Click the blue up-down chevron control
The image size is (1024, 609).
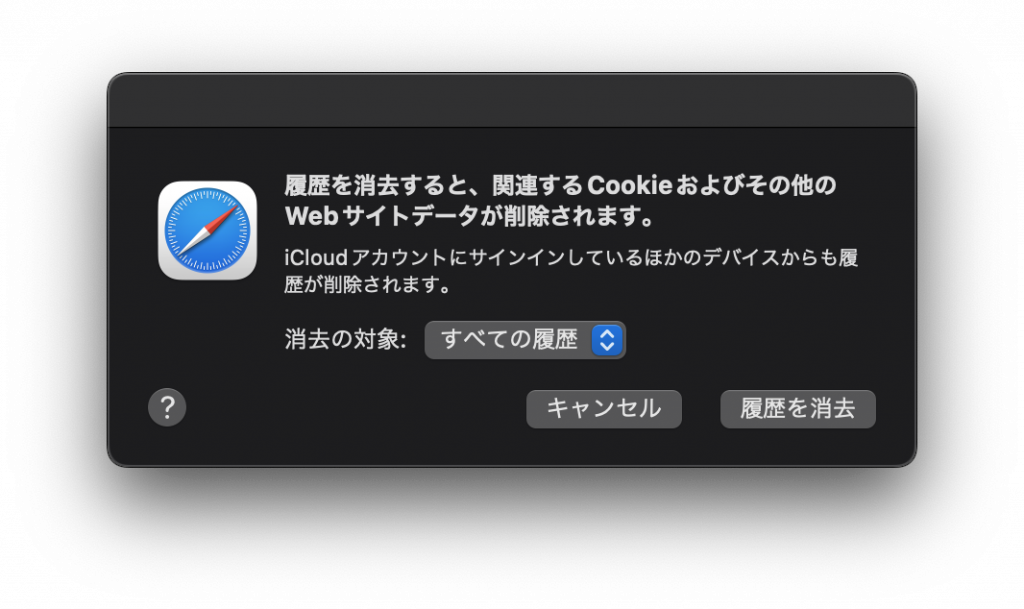point(607,340)
